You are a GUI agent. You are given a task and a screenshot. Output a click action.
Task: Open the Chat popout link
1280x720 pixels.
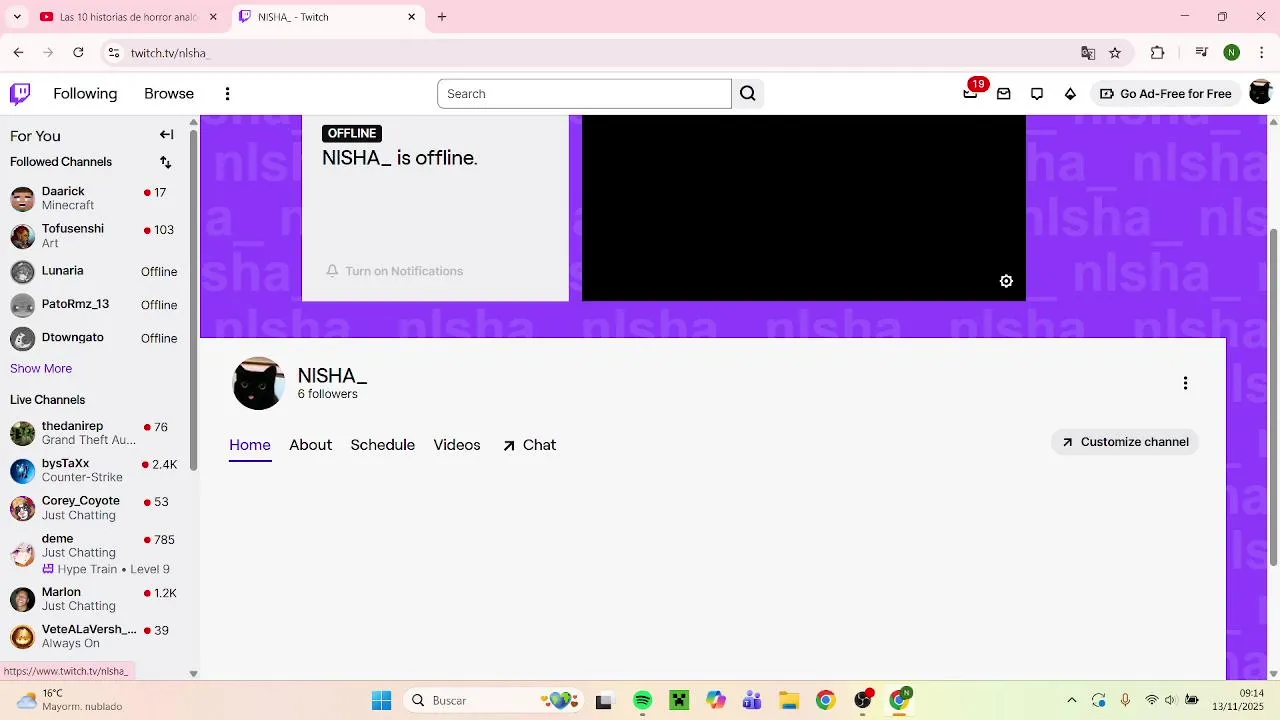click(529, 445)
